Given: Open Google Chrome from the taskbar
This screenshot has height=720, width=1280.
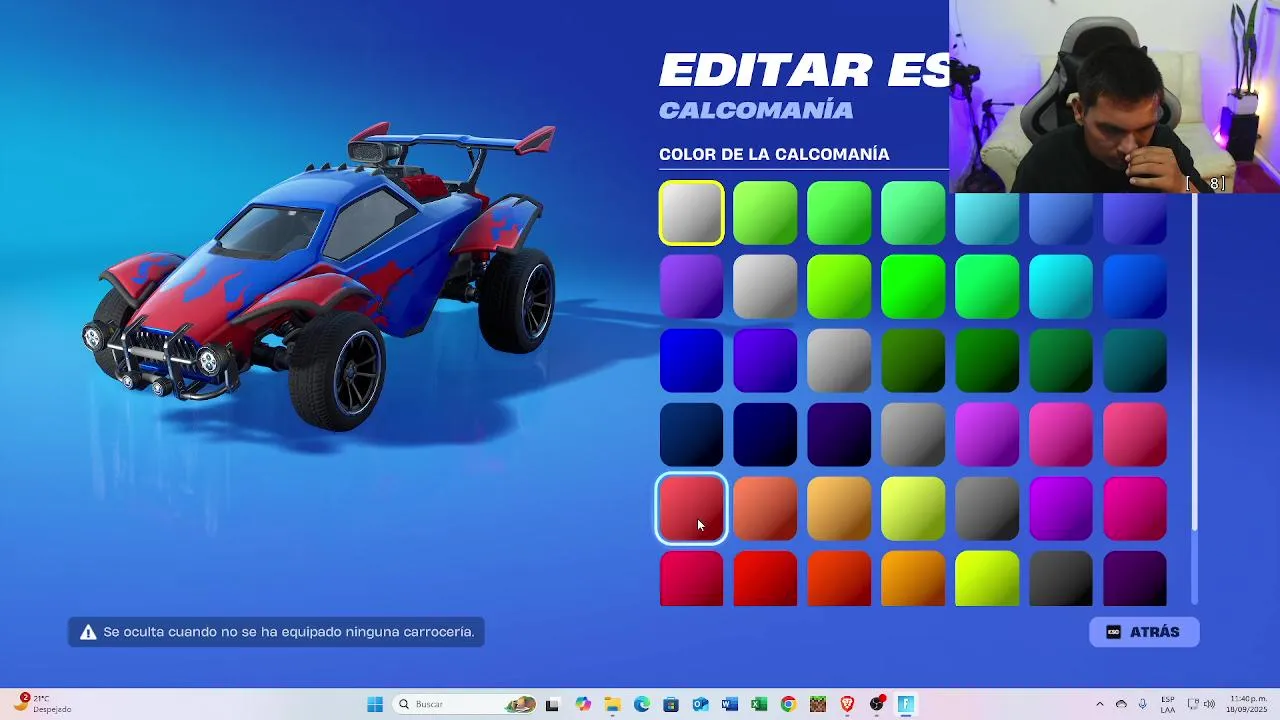Looking at the screenshot, I should point(788,704).
